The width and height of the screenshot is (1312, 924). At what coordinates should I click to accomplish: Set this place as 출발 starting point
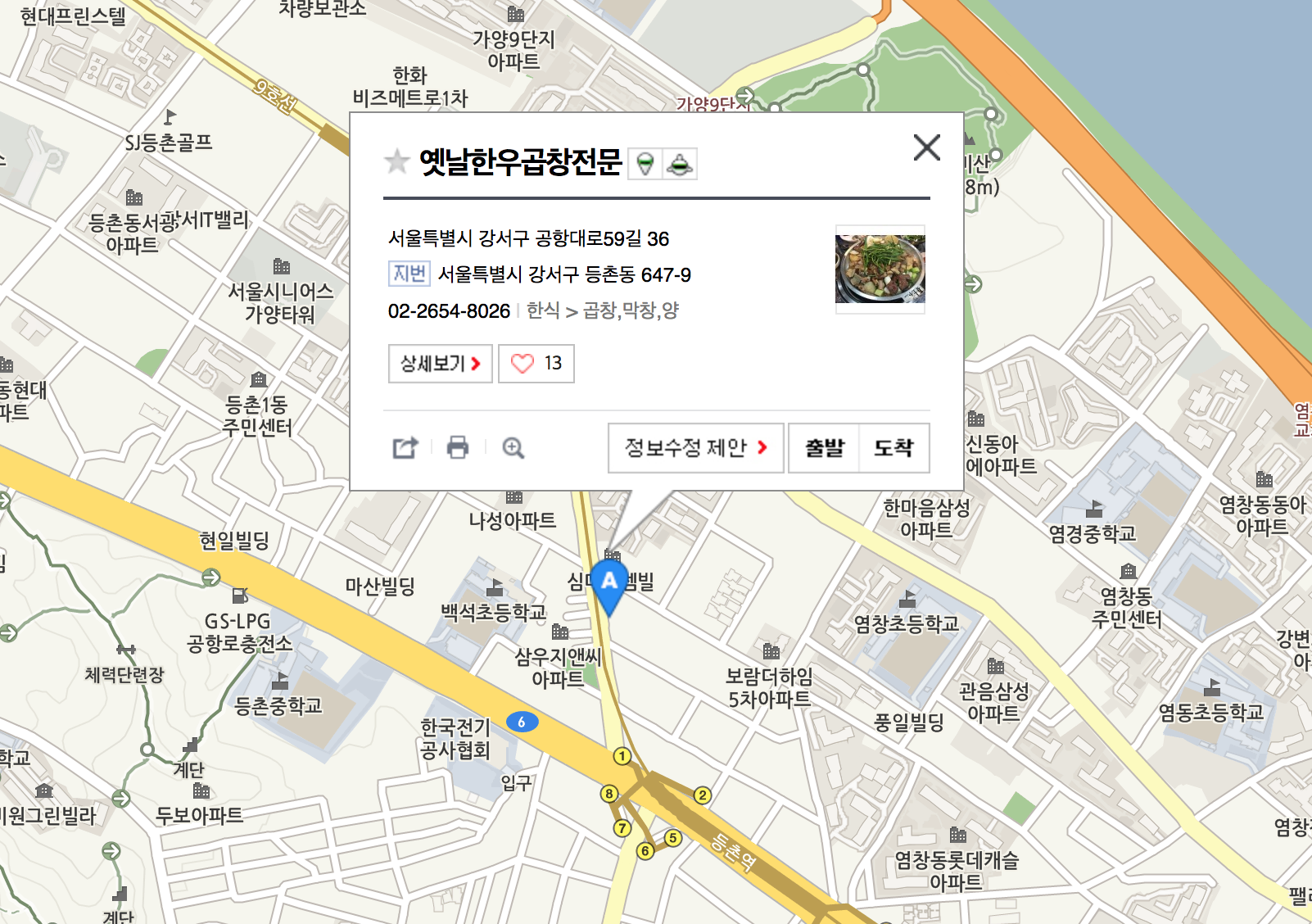[x=824, y=448]
